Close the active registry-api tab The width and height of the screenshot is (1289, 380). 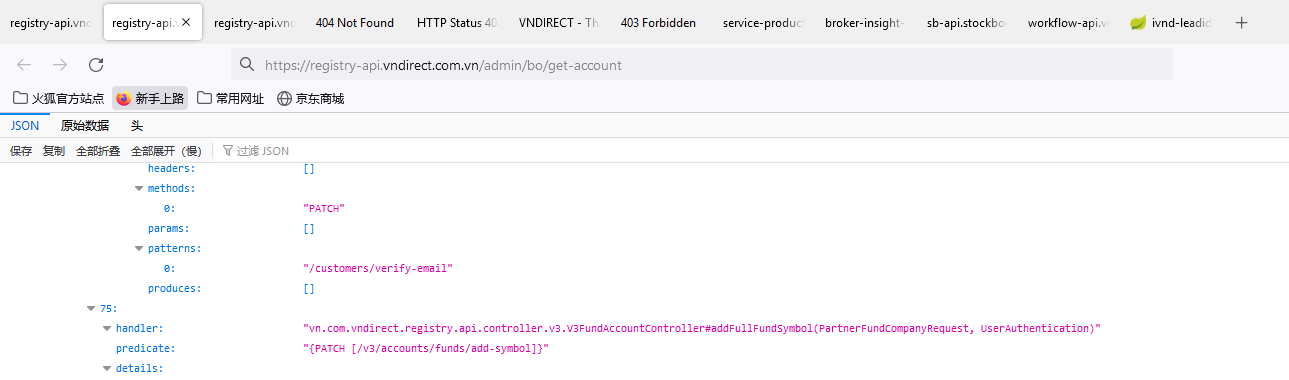pos(186,22)
